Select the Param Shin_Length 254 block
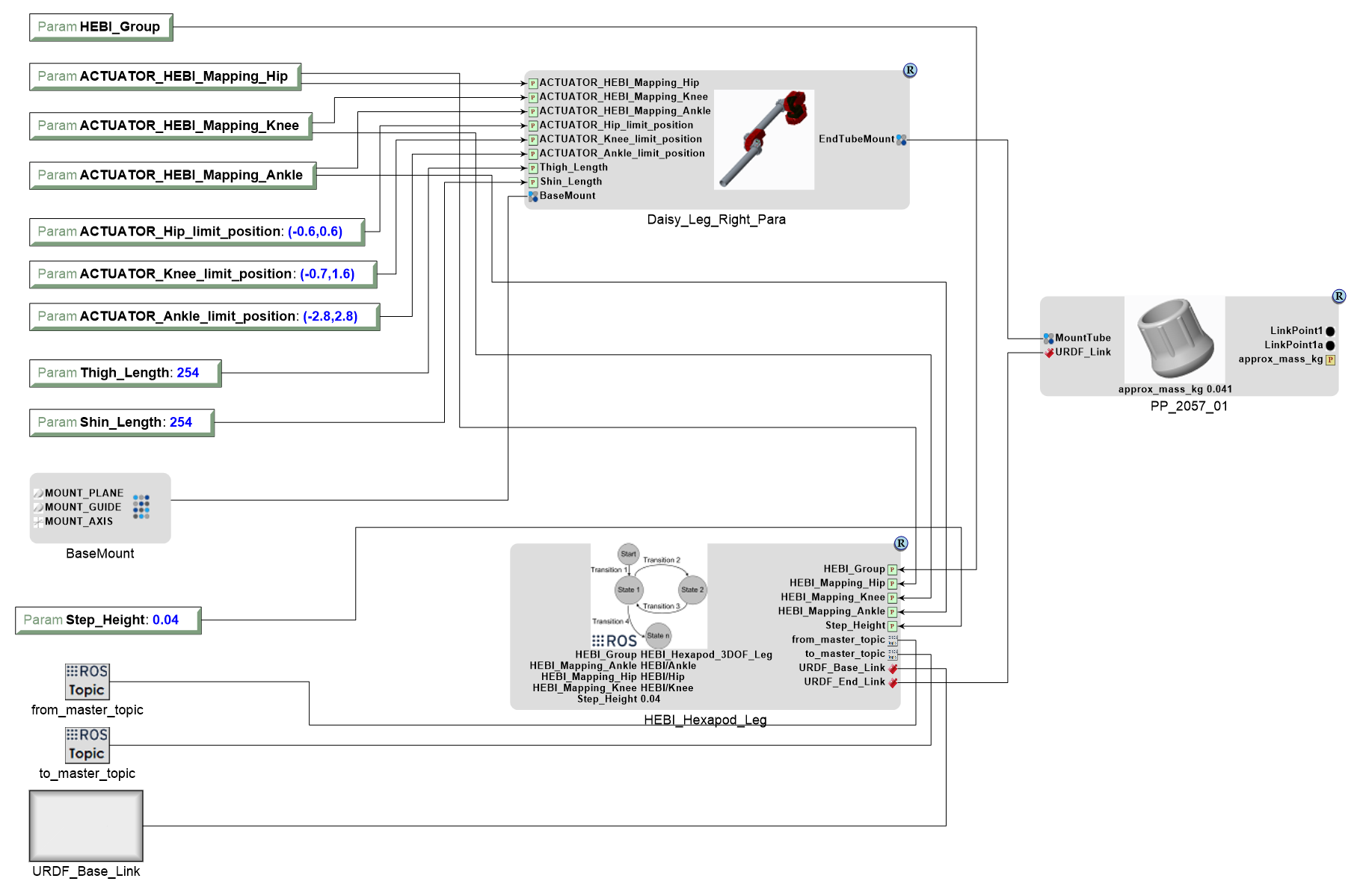Image resolution: width=1366 pixels, height=896 pixels. click(x=122, y=422)
